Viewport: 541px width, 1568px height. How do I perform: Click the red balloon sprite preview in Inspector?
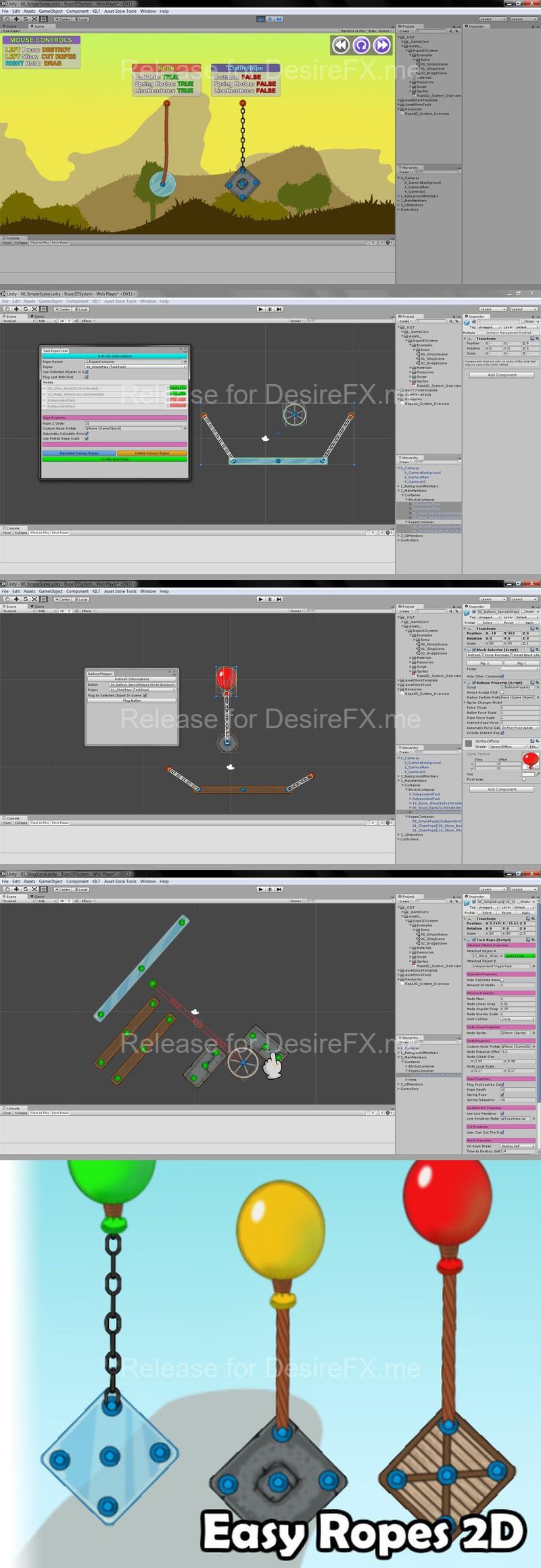tap(531, 760)
